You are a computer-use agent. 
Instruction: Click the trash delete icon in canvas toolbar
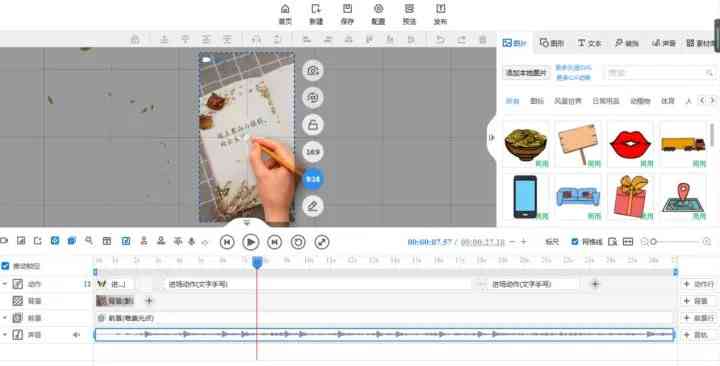(x=482, y=40)
